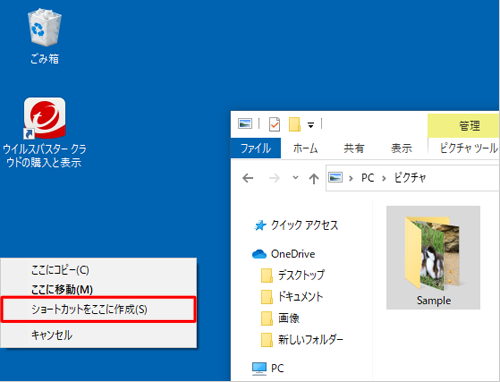500x382 pixels.
Task: Open 新しいフォルダー in navigation pane
Action: (311, 340)
